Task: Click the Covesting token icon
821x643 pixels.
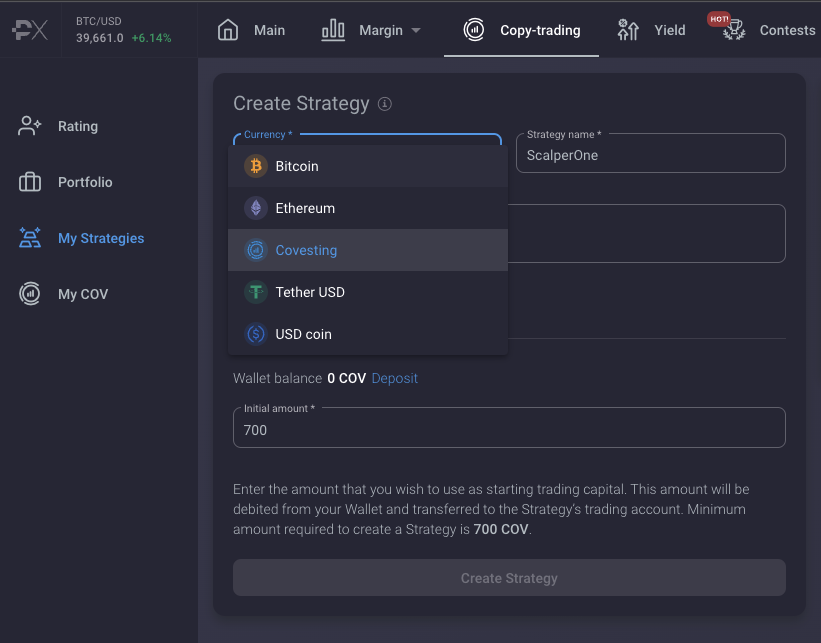Action: pos(256,250)
